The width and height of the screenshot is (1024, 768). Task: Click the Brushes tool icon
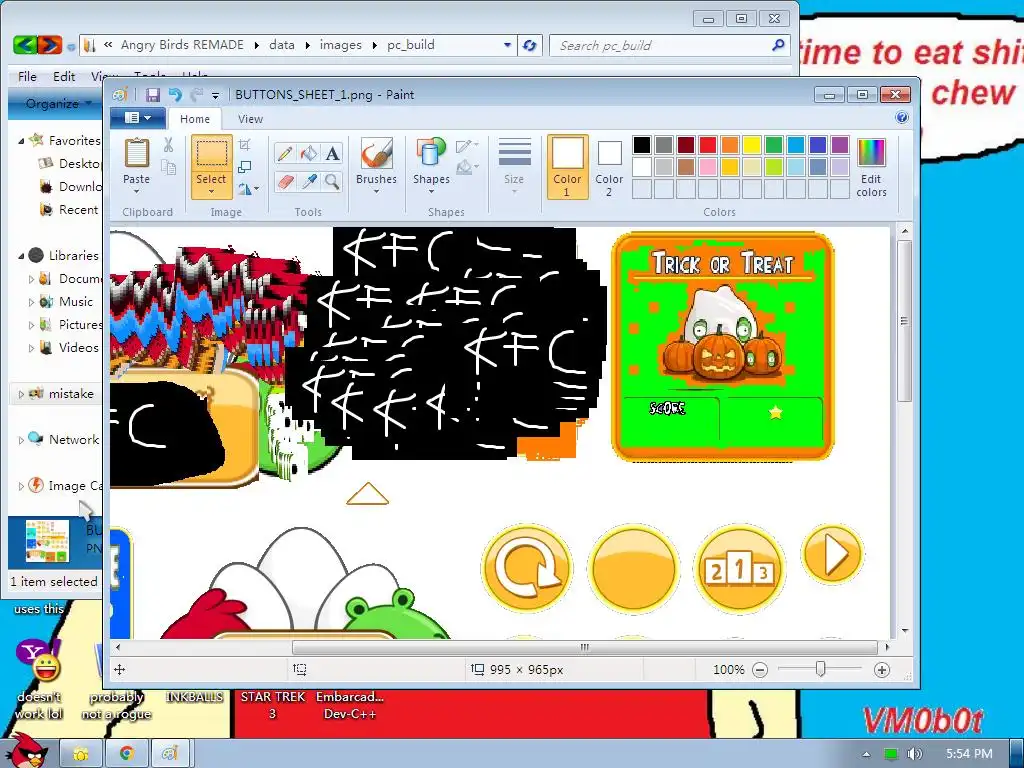pos(376,154)
